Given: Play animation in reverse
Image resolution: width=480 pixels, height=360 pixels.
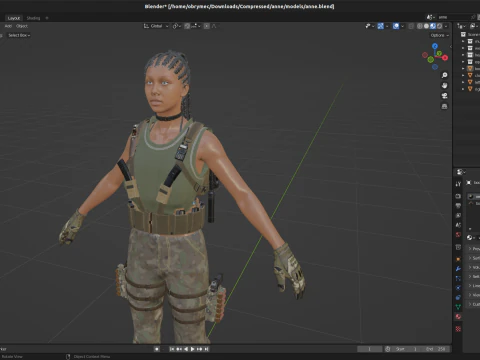Looking at the screenshot, I should click(186, 349).
